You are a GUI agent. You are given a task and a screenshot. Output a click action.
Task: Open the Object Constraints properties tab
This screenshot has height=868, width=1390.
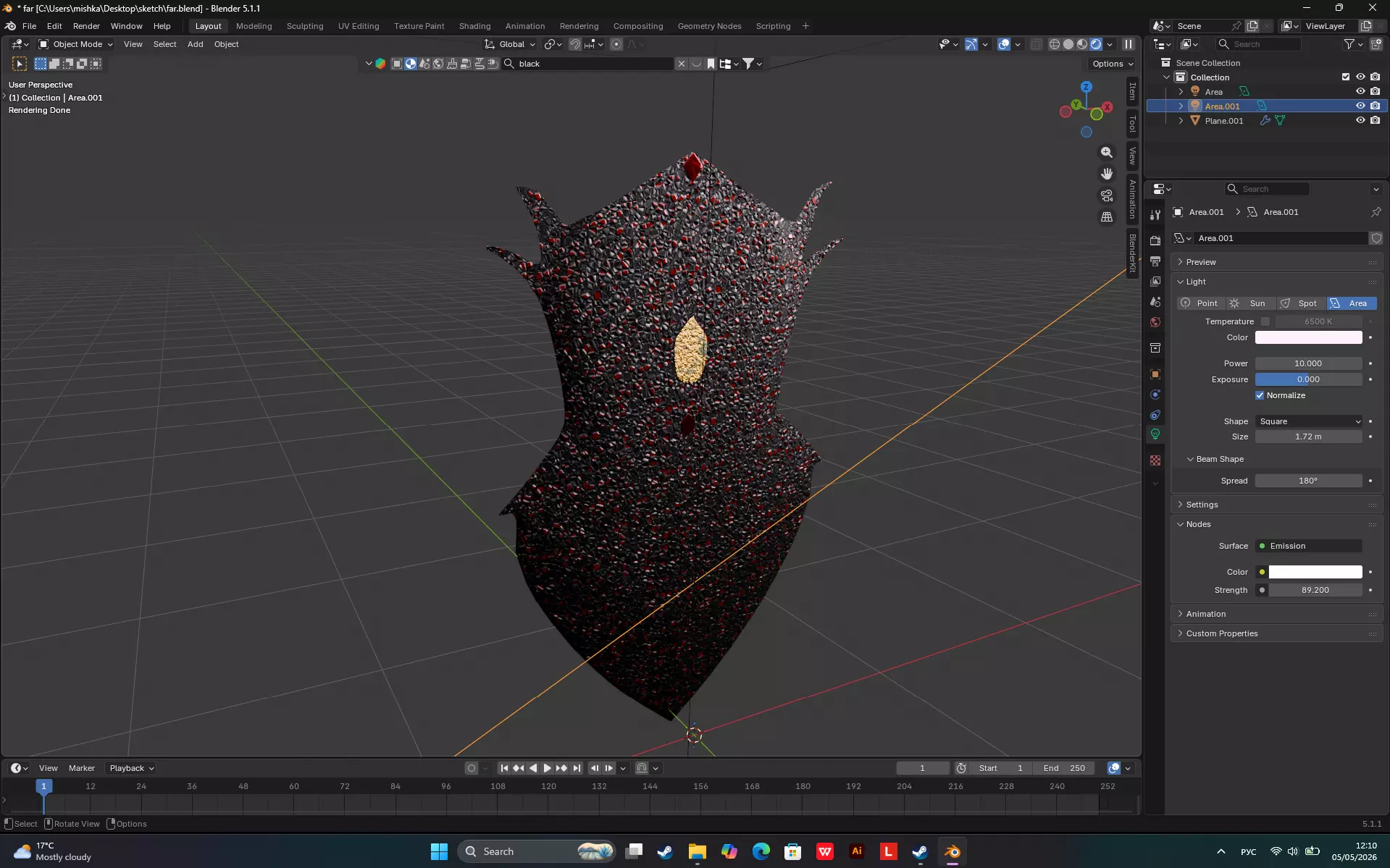(1155, 415)
